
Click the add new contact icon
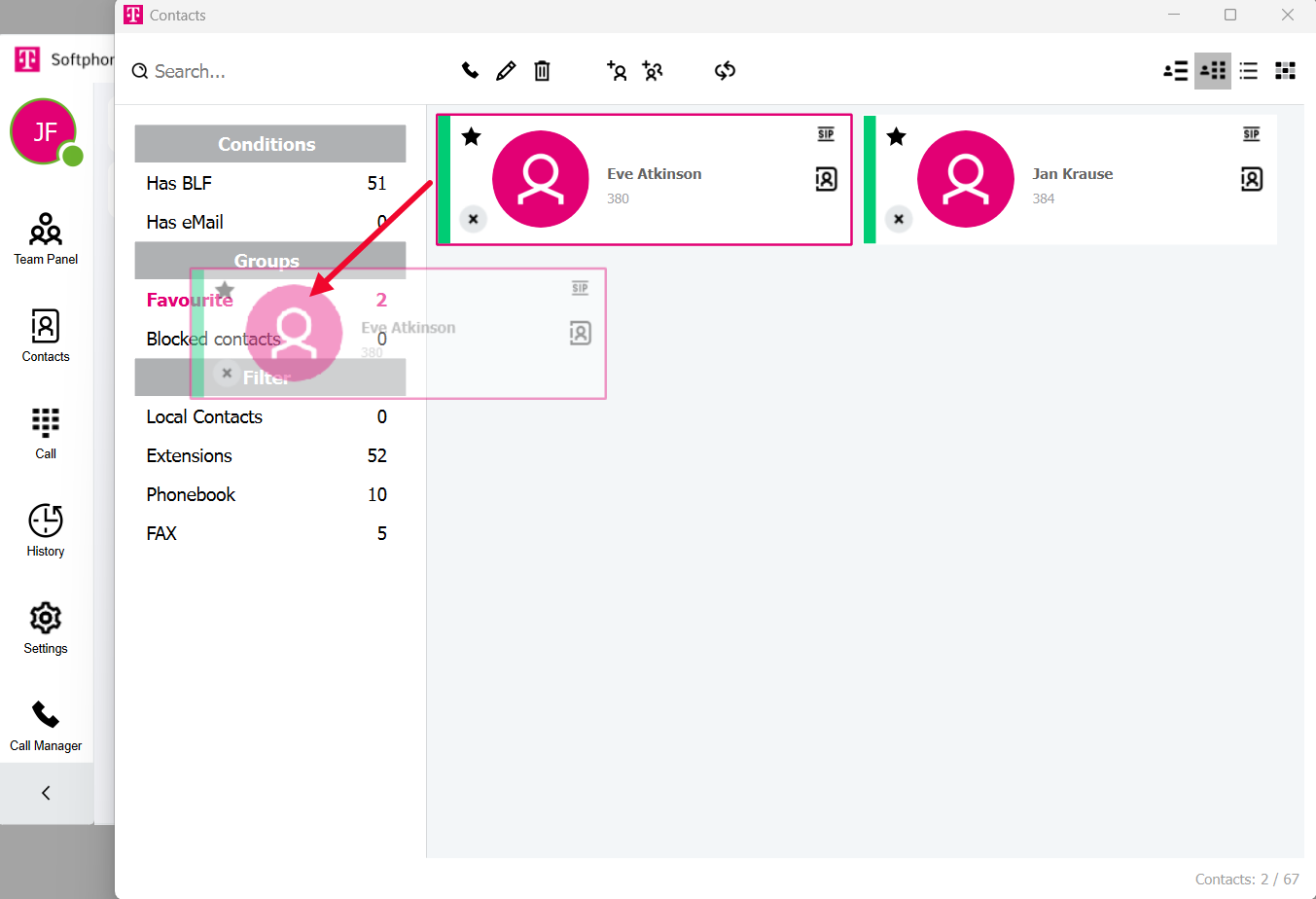point(617,70)
